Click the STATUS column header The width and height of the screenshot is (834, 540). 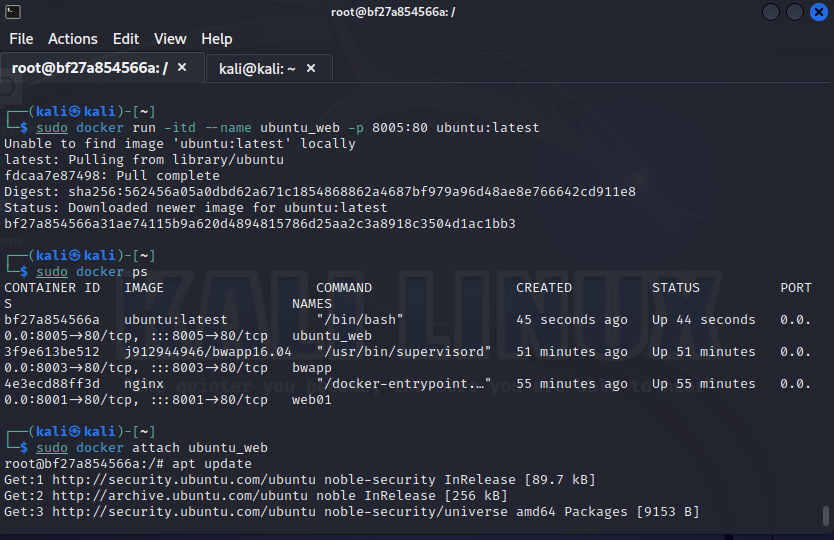676,288
